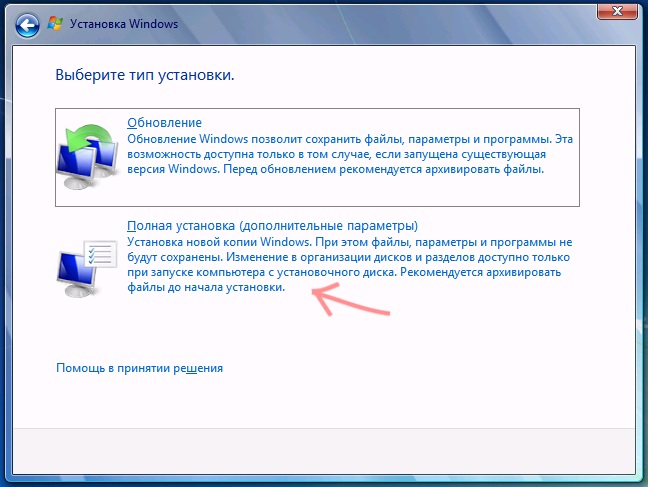648x487 pixels.
Task: Click the Windows flag logo in title bar
Action: [55, 24]
